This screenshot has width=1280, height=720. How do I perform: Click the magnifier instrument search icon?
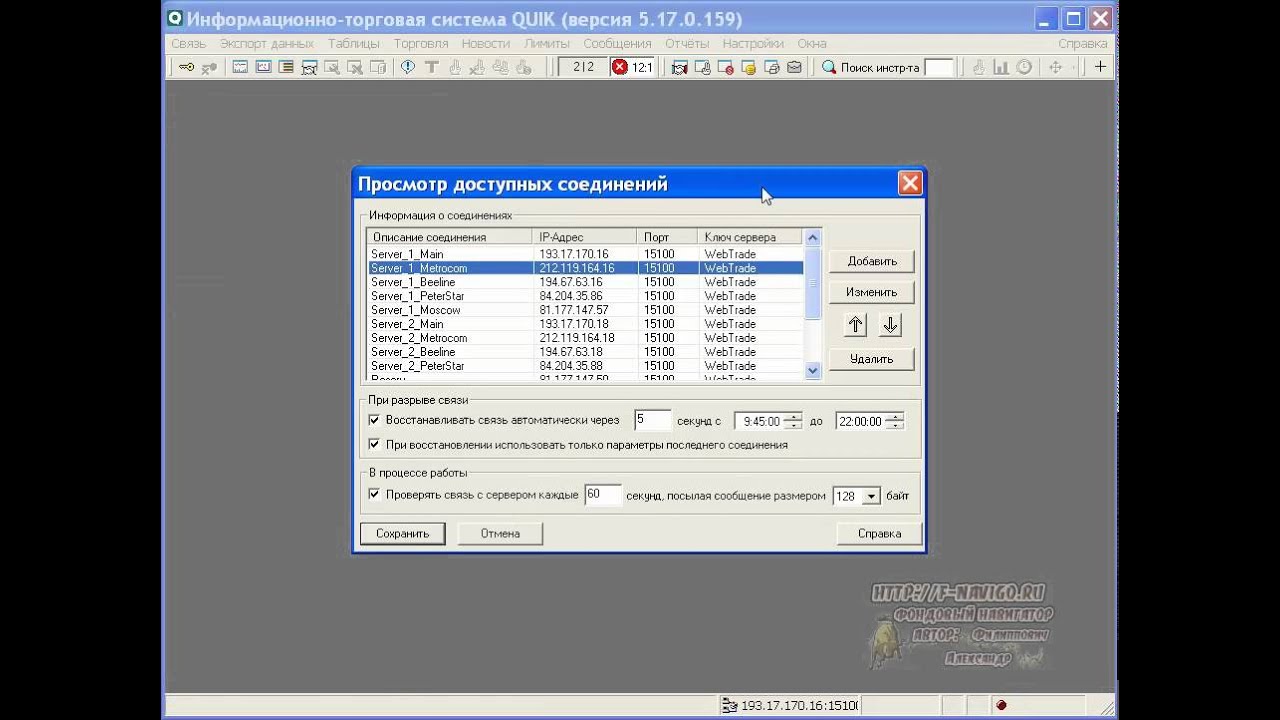pos(829,67)
